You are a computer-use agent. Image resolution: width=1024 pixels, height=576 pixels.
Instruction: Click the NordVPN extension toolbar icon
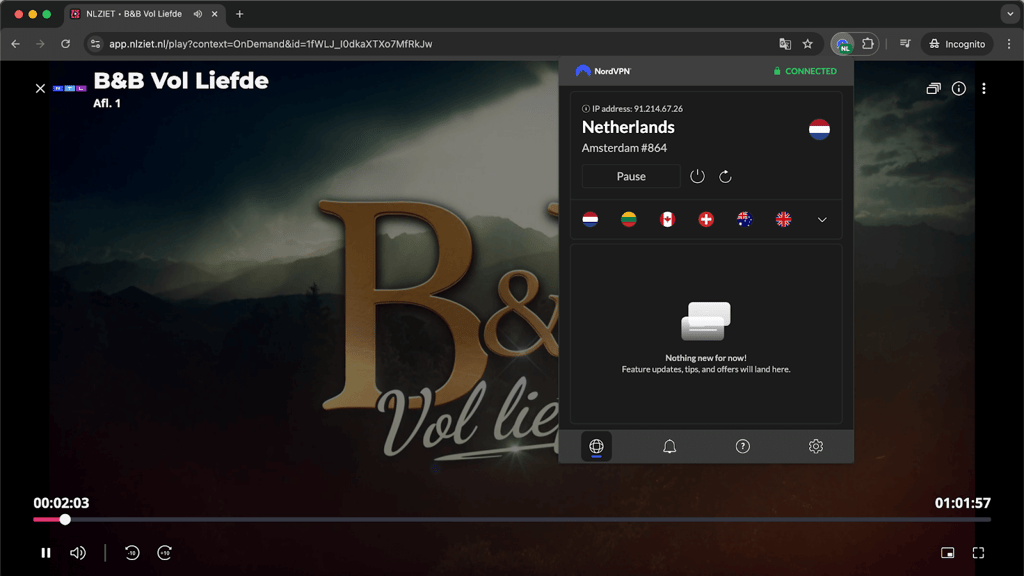(x=843, y=44)
